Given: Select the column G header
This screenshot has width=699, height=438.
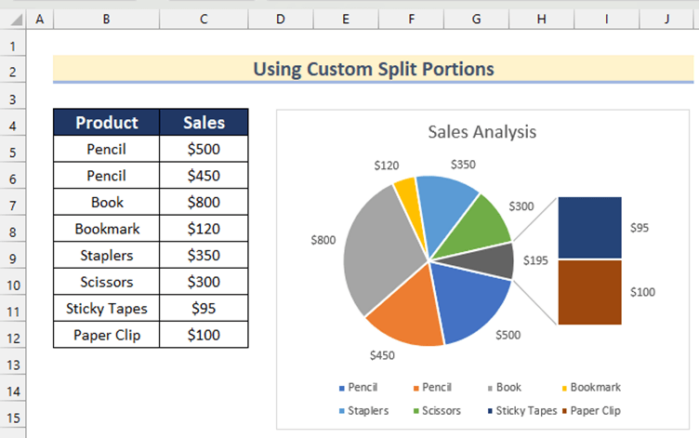Looking at the screenshot, I should [x=476, y=18].
